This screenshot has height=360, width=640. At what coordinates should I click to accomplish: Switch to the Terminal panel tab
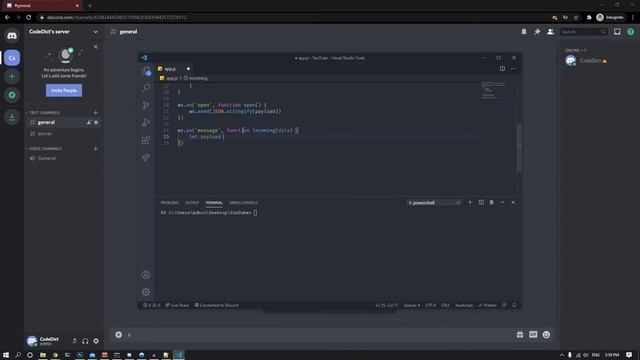tap(214, 203)
